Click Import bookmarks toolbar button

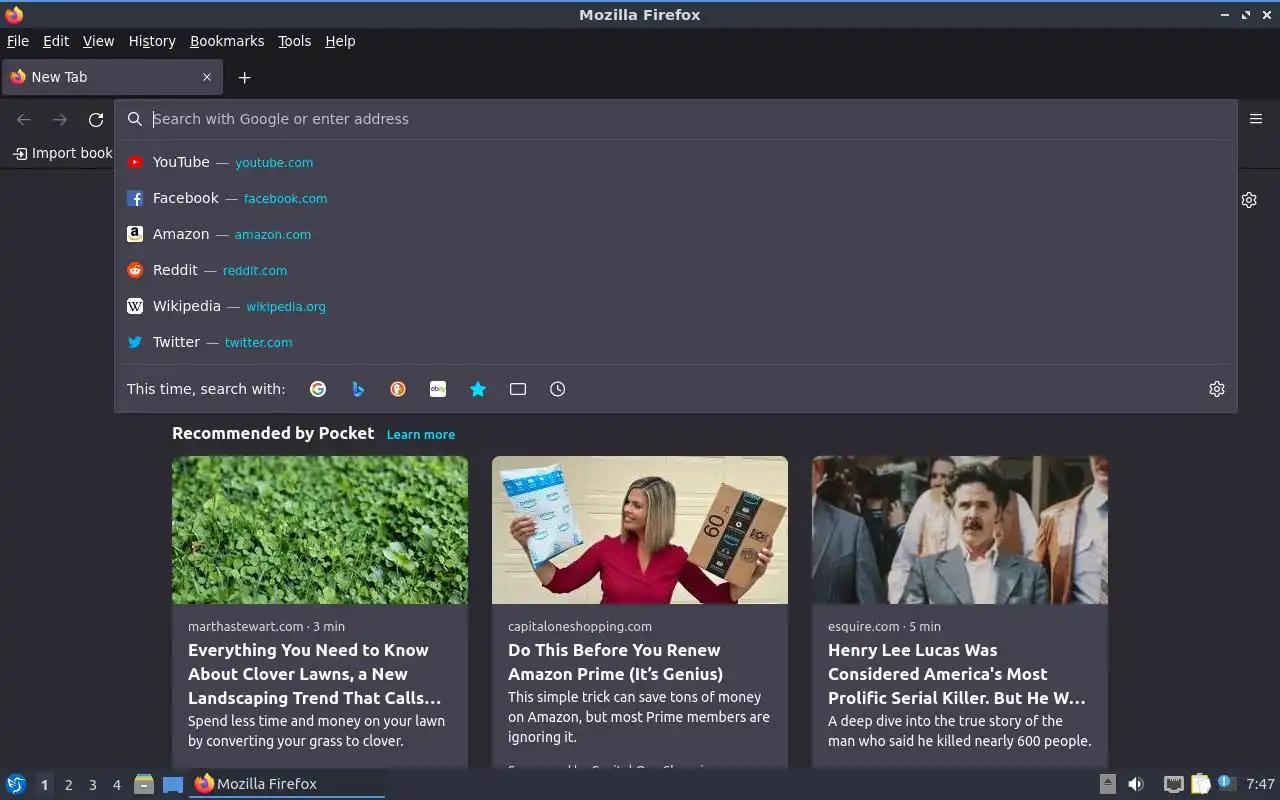(x=62, y=153)
